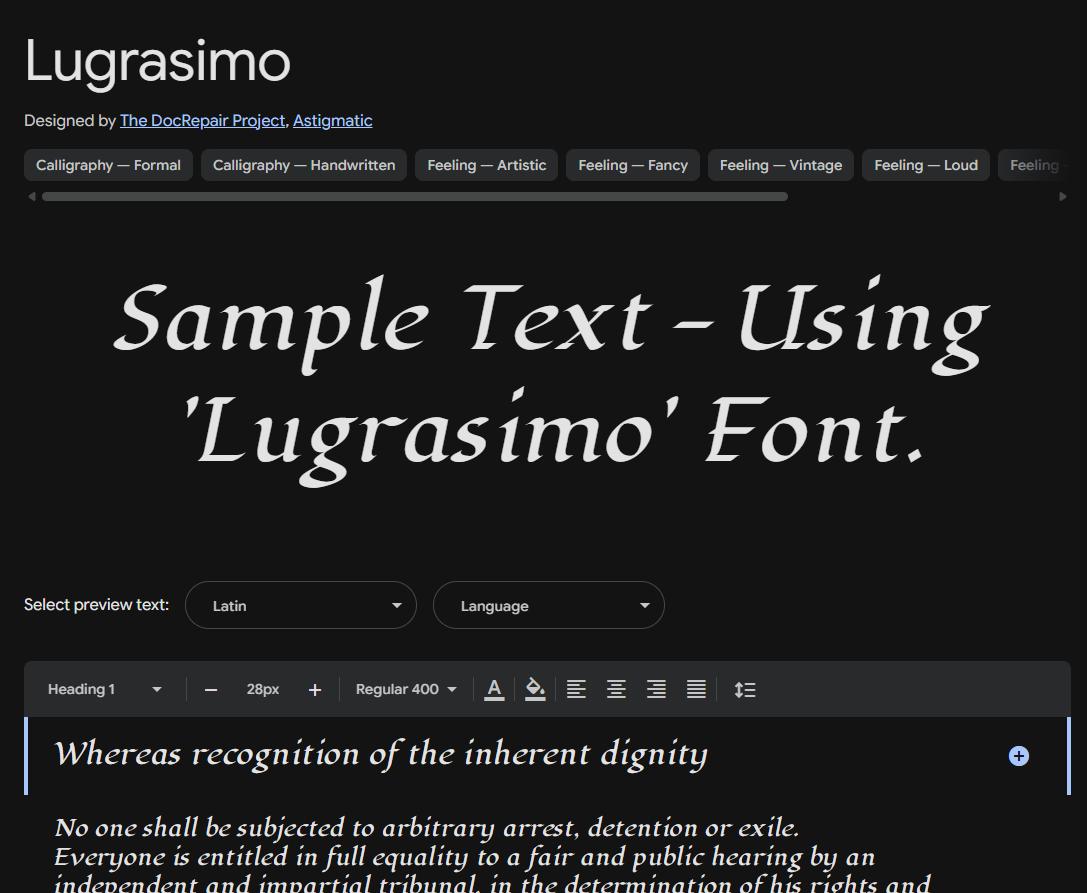Viewport: 1087px width, 893px height.
Task: Select the Feeling — Fancy tag
Action: (633, 165)
